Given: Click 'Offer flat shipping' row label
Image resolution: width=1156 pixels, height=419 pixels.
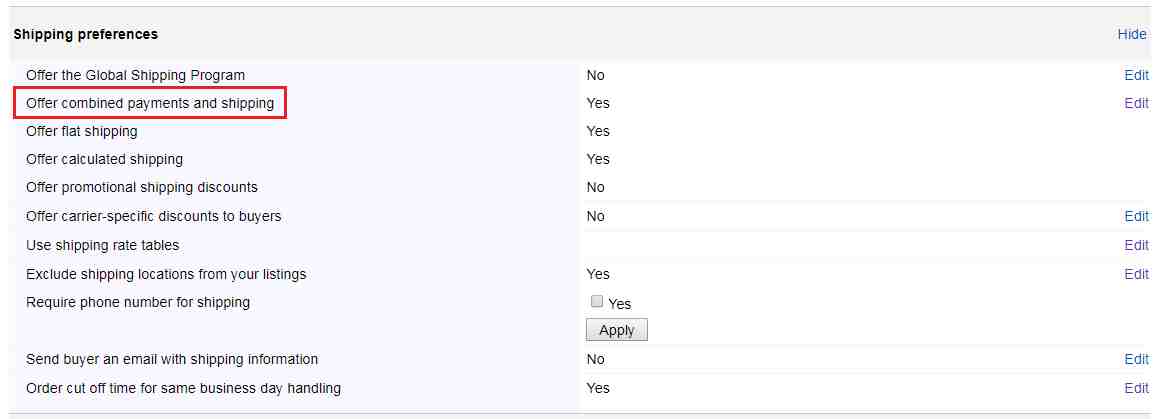Looking at the screenshot, I should click(x=82, y=131).
